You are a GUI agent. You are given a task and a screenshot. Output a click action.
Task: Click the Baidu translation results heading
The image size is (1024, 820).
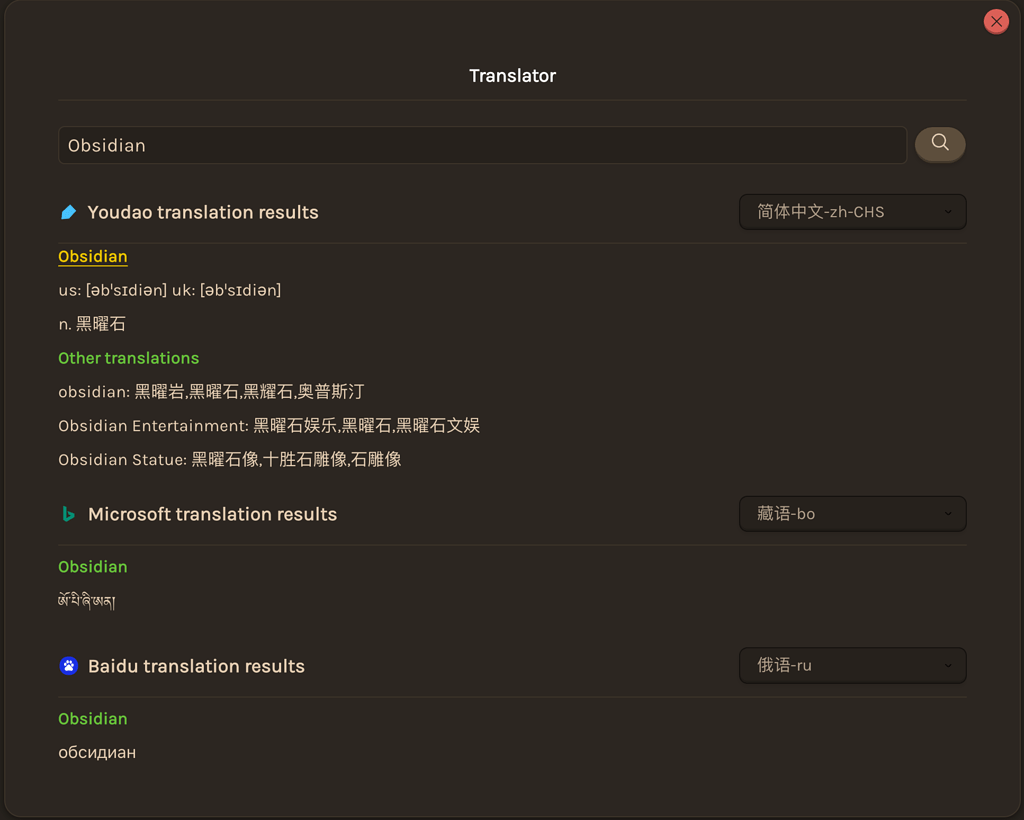(x=196, y=665)
